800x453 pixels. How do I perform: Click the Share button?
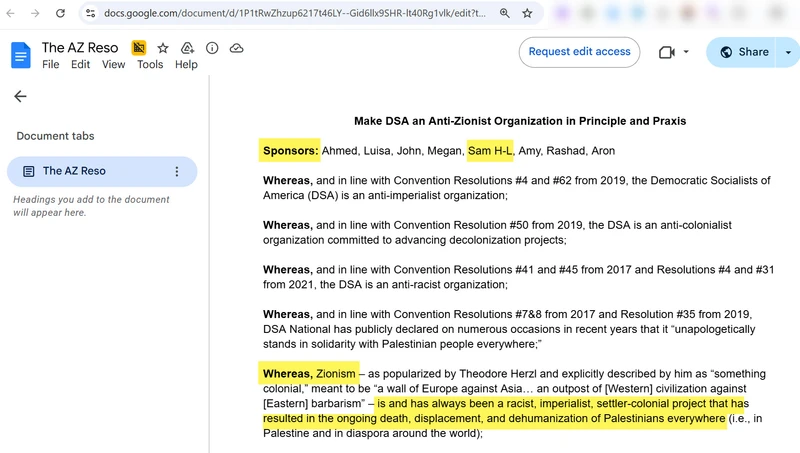click(x=743, y=52)
